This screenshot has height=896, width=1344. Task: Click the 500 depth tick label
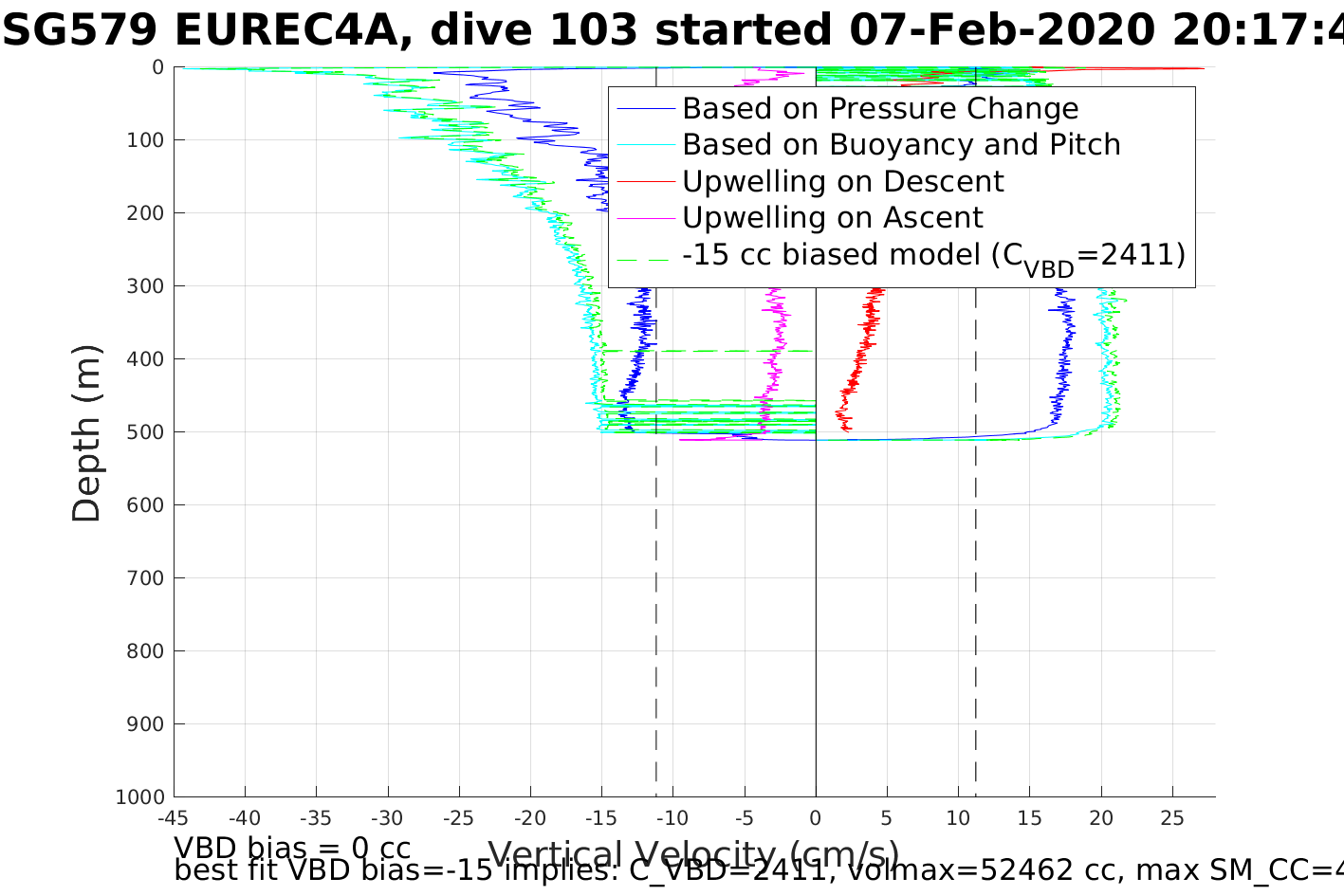[144, 432]
